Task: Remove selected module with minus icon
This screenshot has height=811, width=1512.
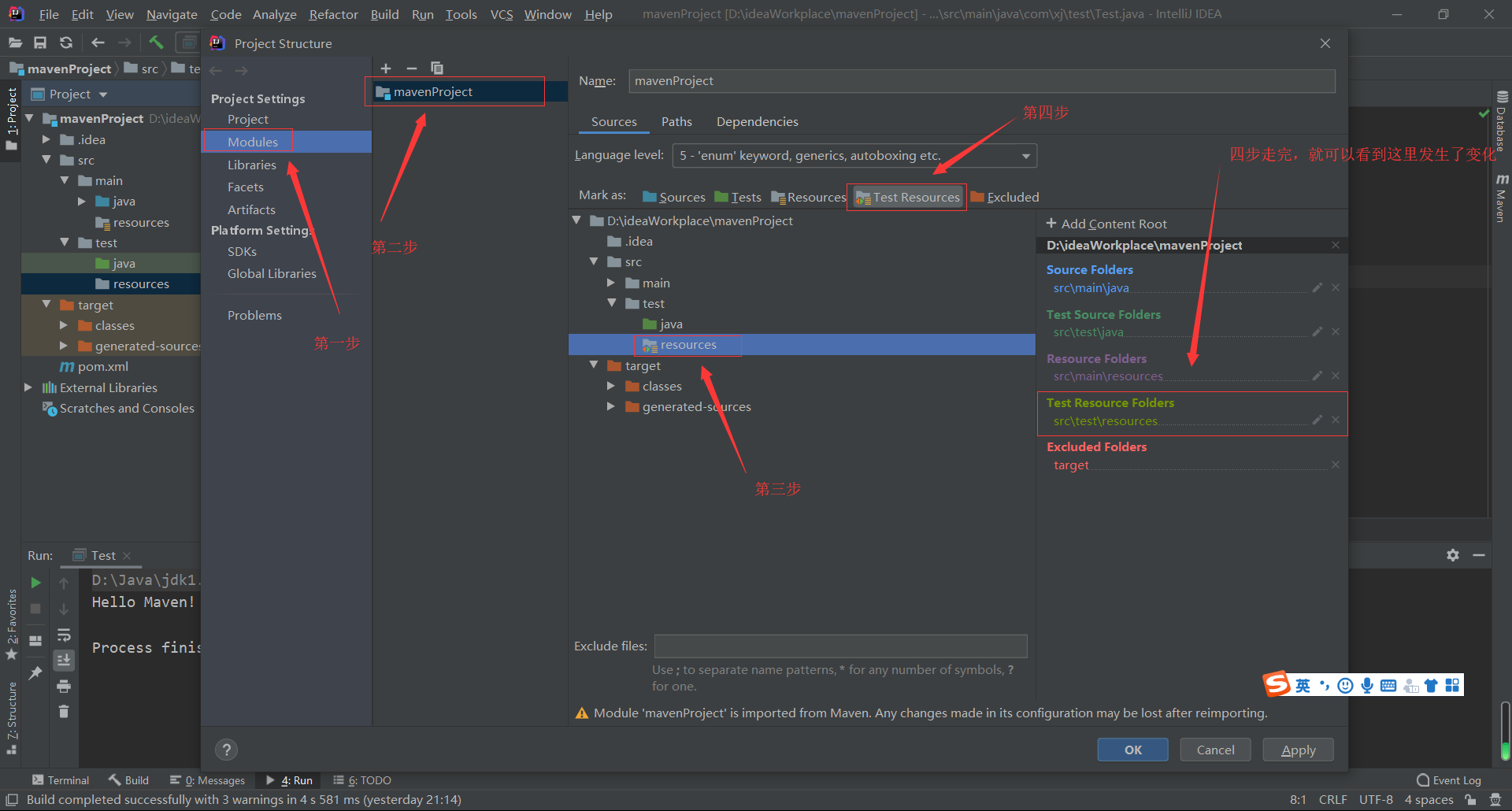Action: (411, 69)
